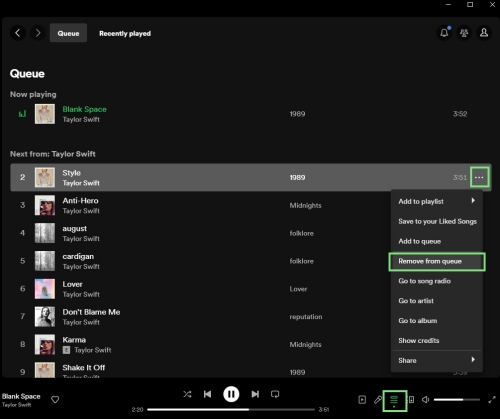
Task: Expand the Add to playlist submenu
Action: click(437, 201)
